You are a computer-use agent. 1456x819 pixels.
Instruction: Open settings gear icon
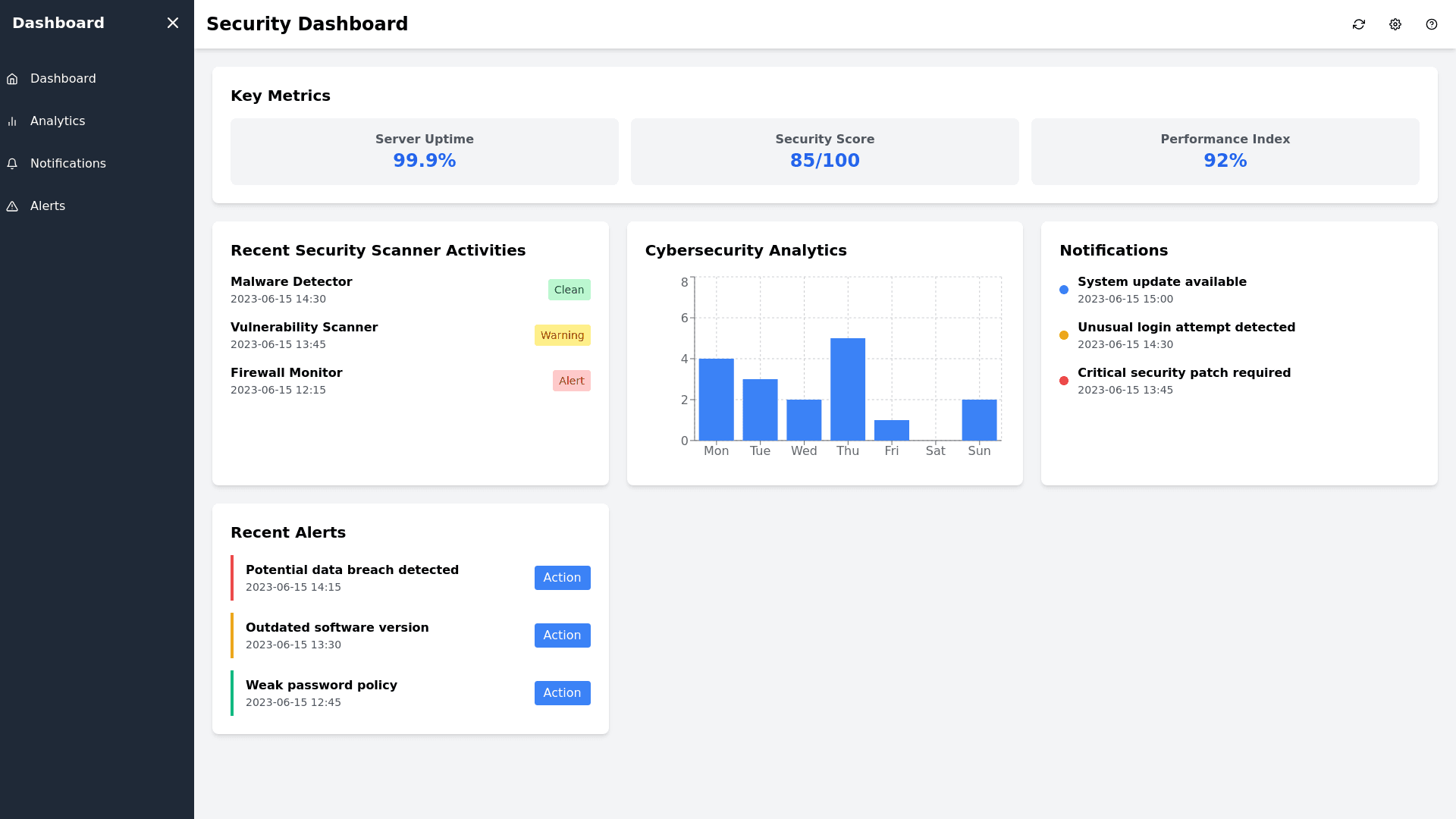tap(1395, 24)
